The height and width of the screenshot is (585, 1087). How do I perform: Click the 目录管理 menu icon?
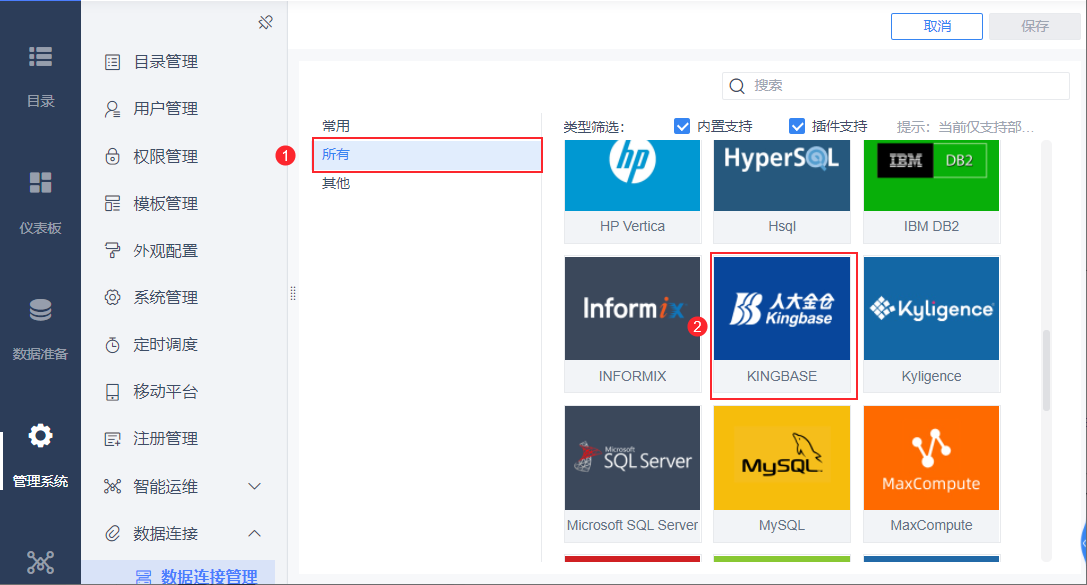(112, 62)
